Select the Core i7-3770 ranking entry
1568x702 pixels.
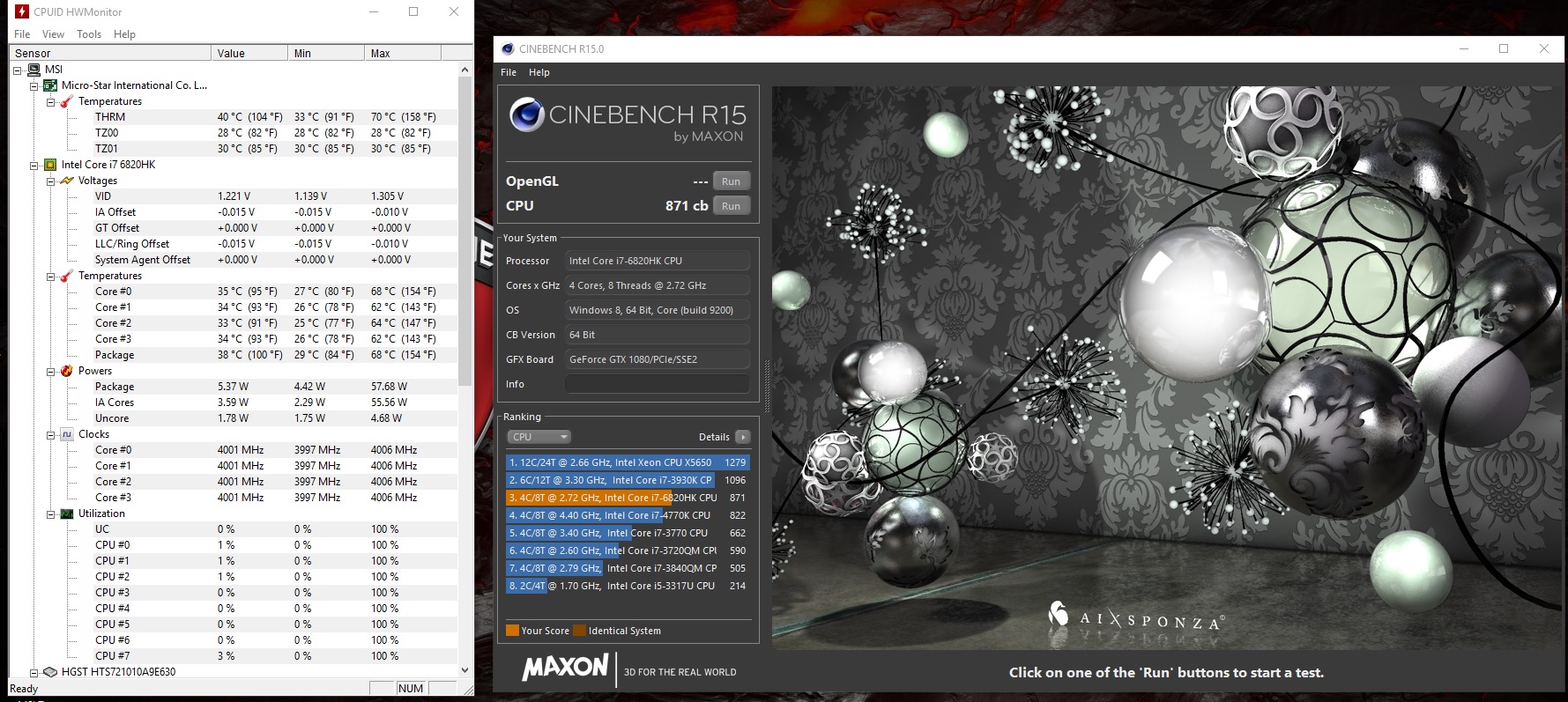(x=628, y=533)
